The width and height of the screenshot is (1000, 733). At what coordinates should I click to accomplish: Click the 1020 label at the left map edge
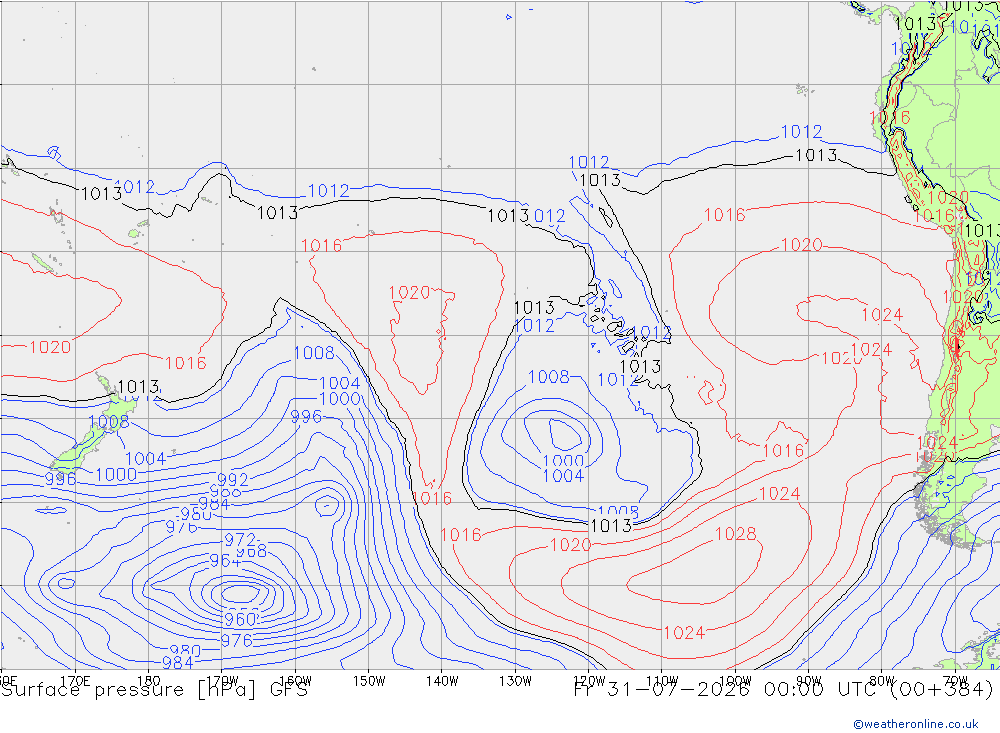pyautogui.click(x=50, y=347)
